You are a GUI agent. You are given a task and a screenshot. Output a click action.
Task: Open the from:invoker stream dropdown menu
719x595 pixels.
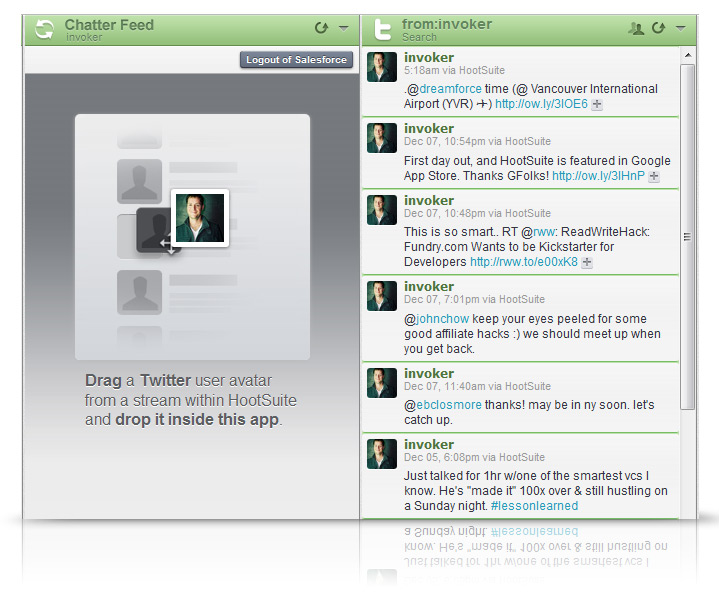pos(680,28)
